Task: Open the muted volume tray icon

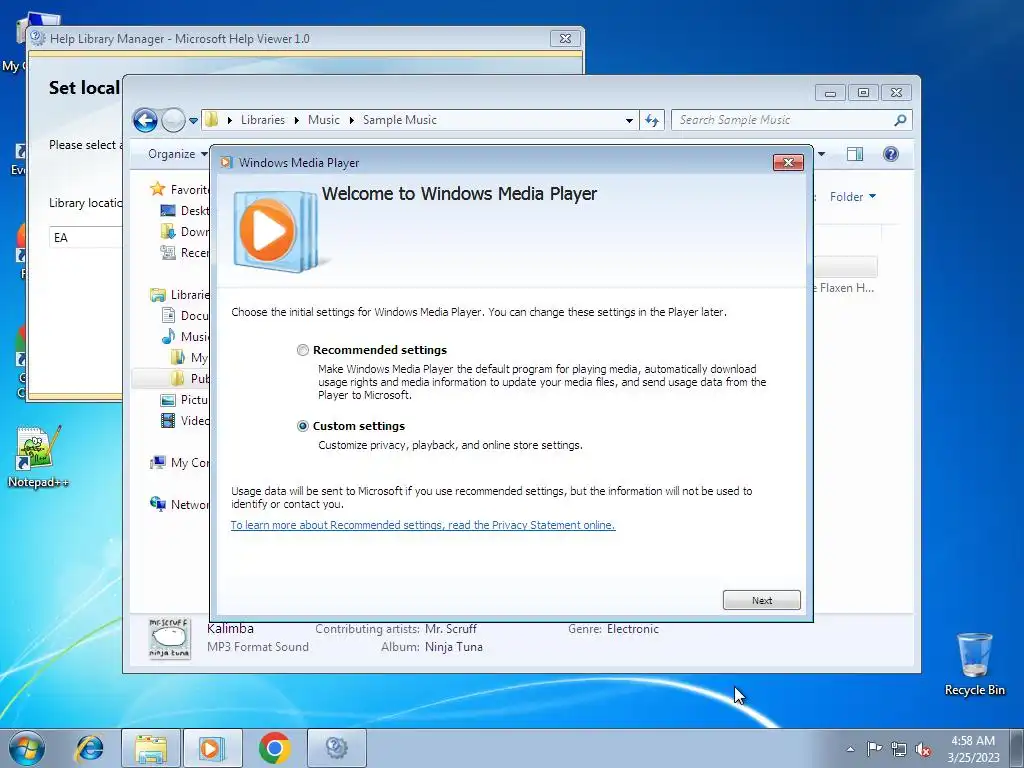Action: pyautogui.click(x=923, y=749)
